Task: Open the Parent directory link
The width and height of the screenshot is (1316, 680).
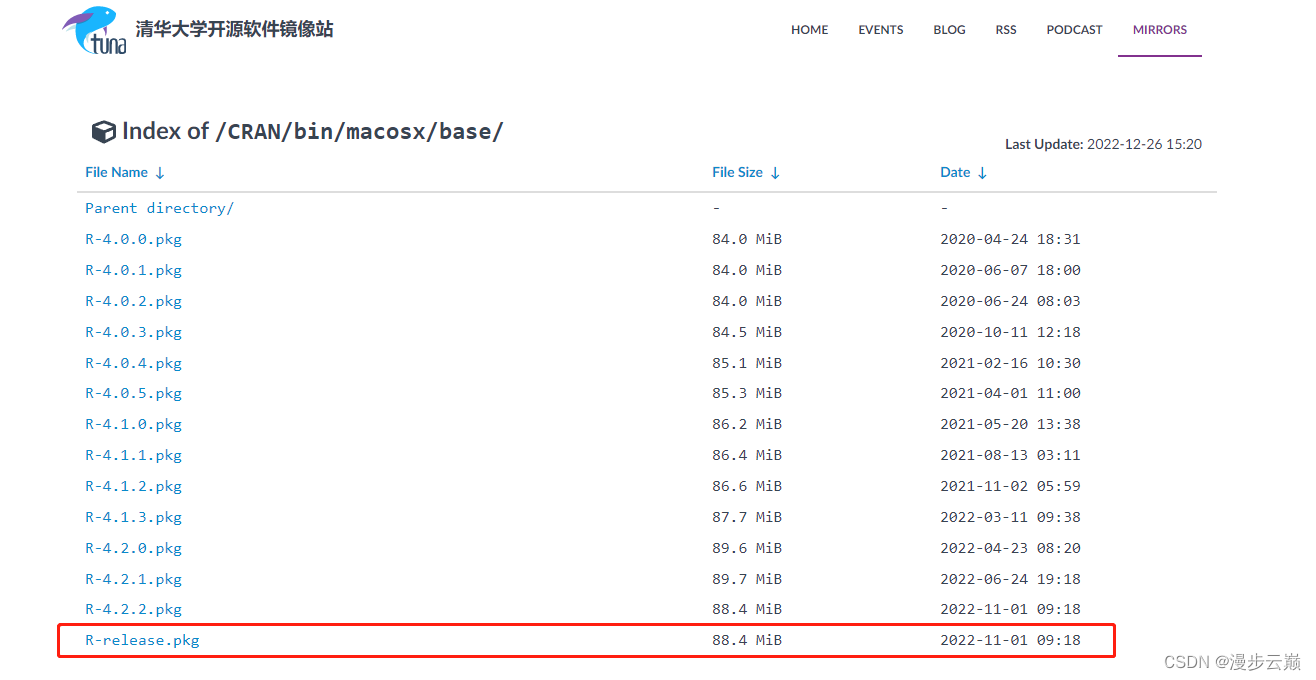Action: (159, 208)
